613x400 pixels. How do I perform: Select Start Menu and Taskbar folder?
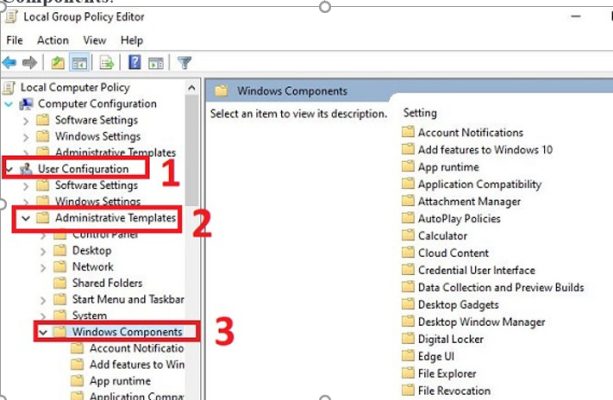click(x=128, y=299)
